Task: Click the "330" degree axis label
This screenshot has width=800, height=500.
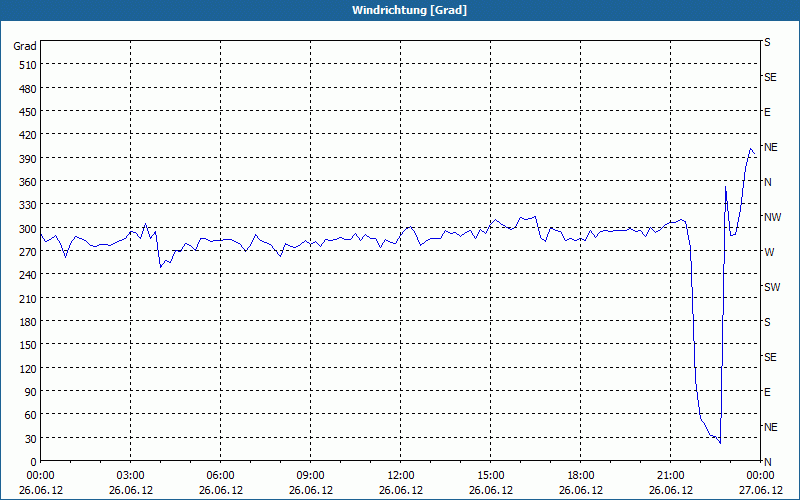Action: pyautogui.click(x=29, y=205)
